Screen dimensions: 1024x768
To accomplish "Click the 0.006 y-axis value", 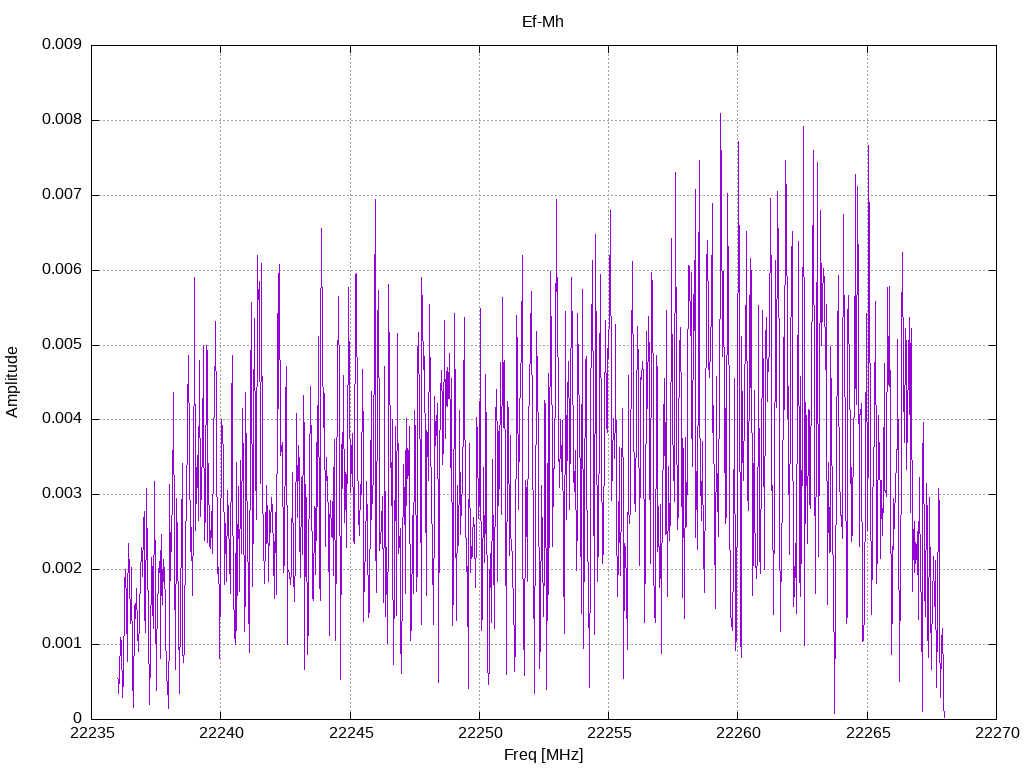I will pos(62,270).
